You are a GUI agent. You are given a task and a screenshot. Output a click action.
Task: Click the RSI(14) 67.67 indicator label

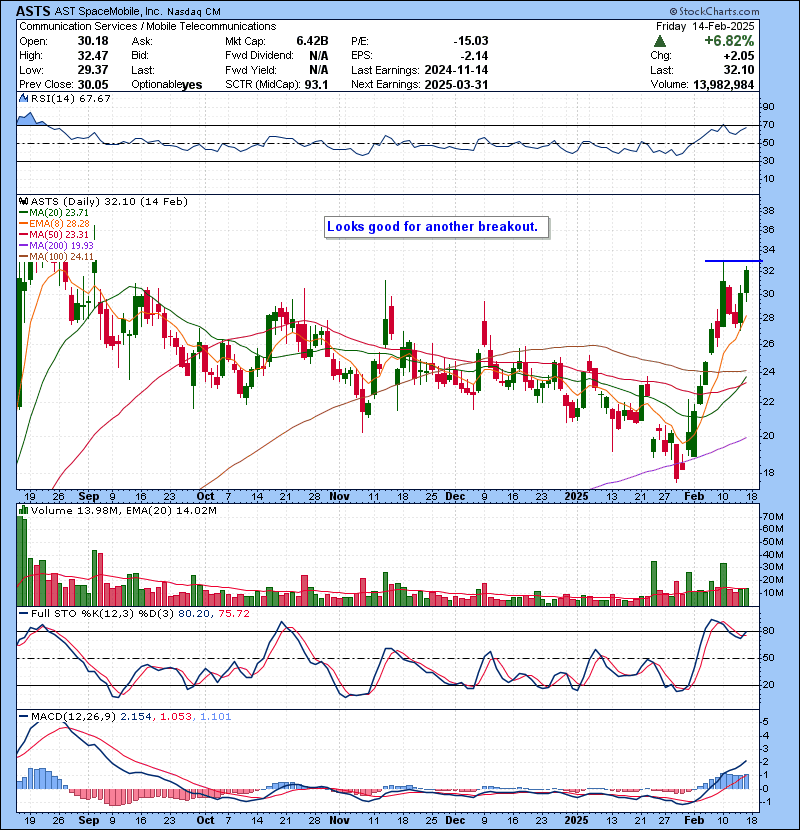click(70, 98)
